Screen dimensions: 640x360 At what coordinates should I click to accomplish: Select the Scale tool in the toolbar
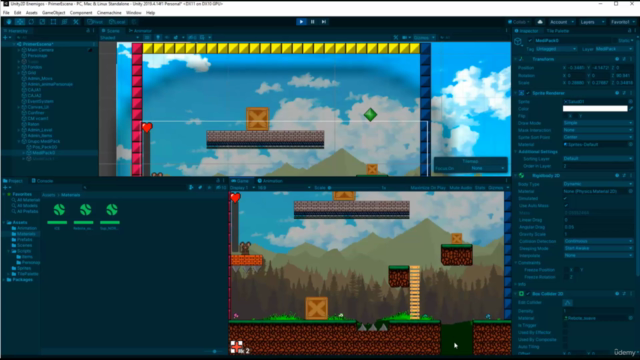[42, 22]
